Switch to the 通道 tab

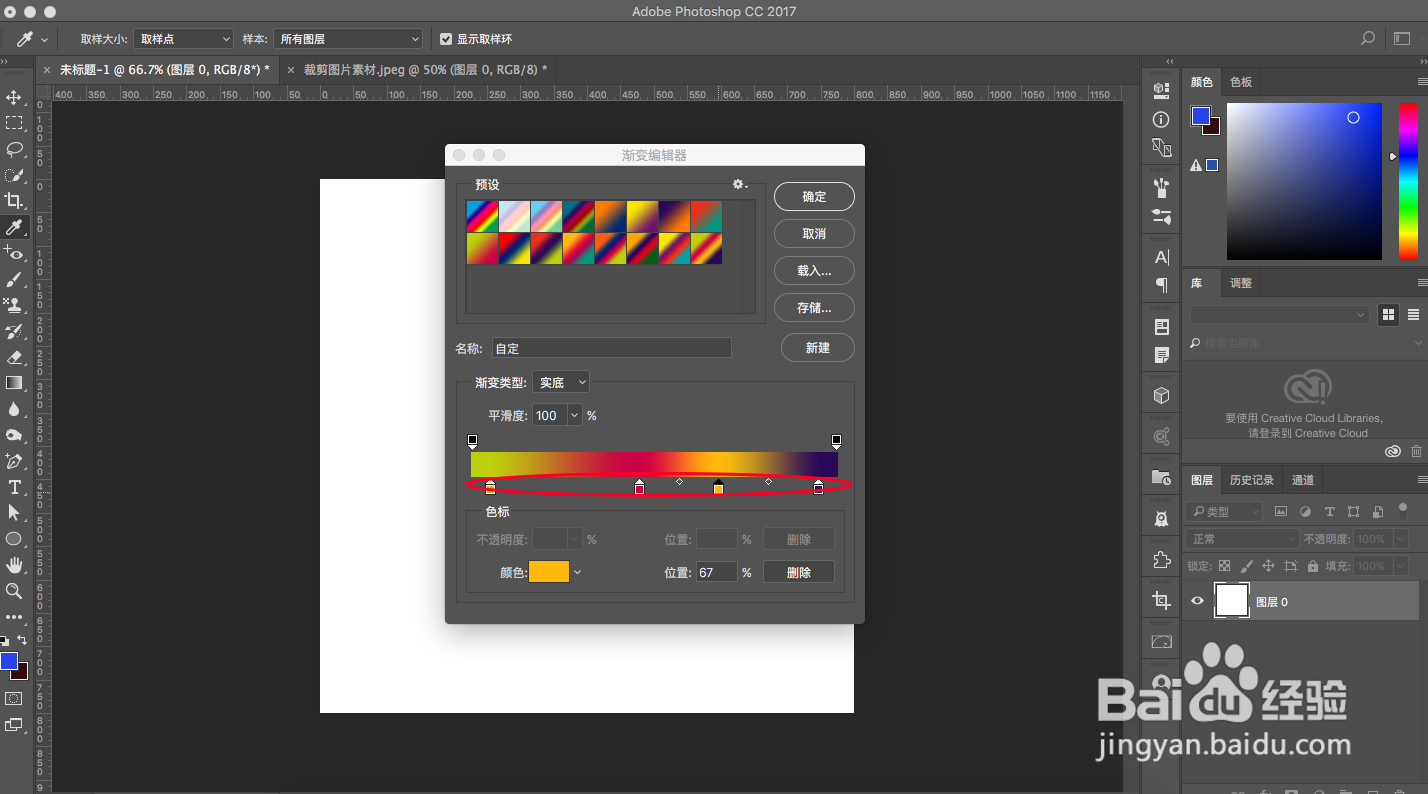(1303, 480)
